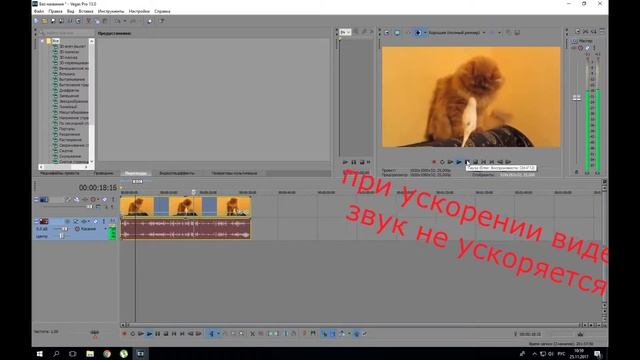Open the Файл menu
640x360 pixels.
[x=39, y=11]
